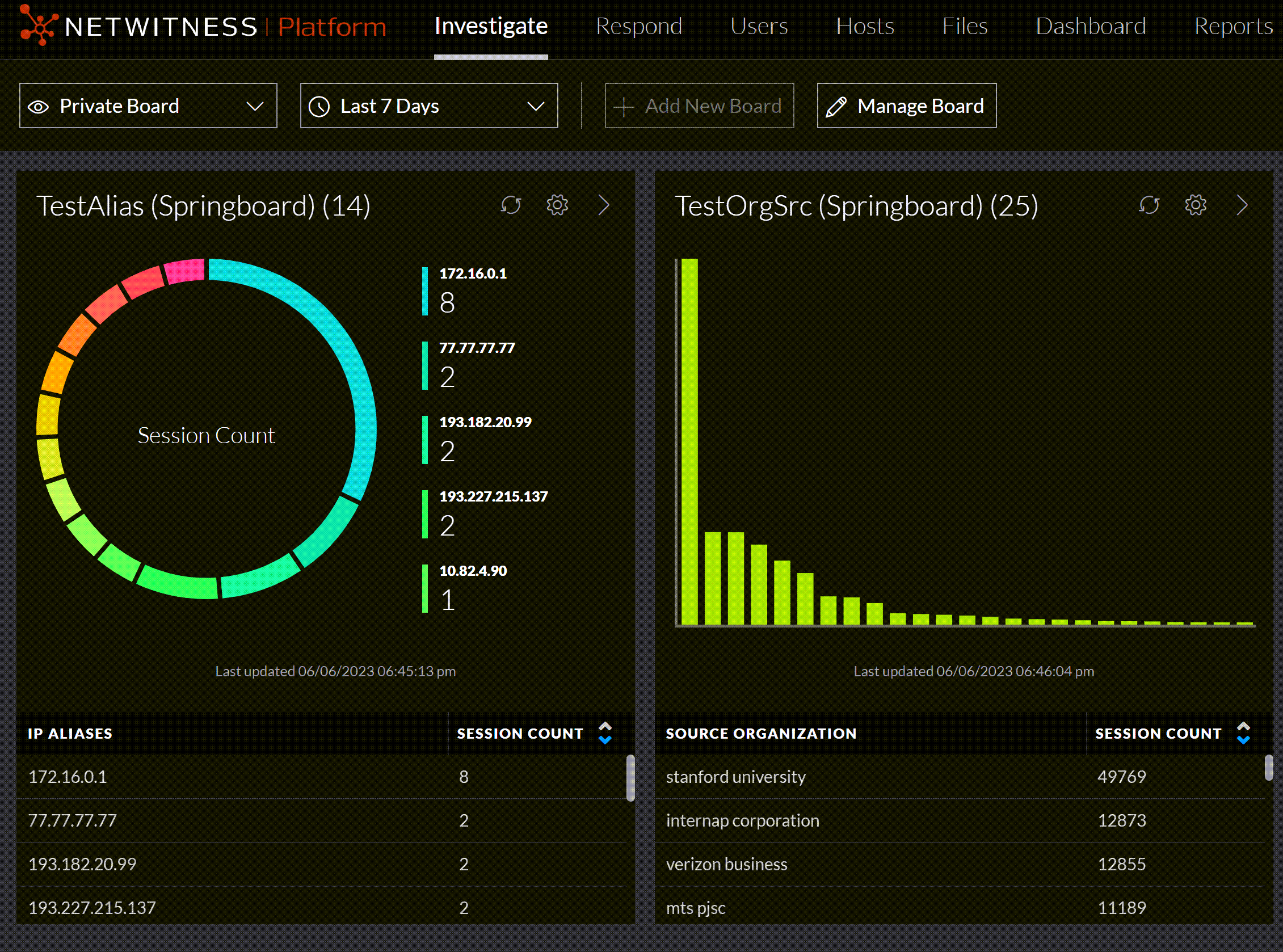Click the Manage Board button
Image resolution: width=1283 pixels, height=952 pixels.
(x=907, y=106)
